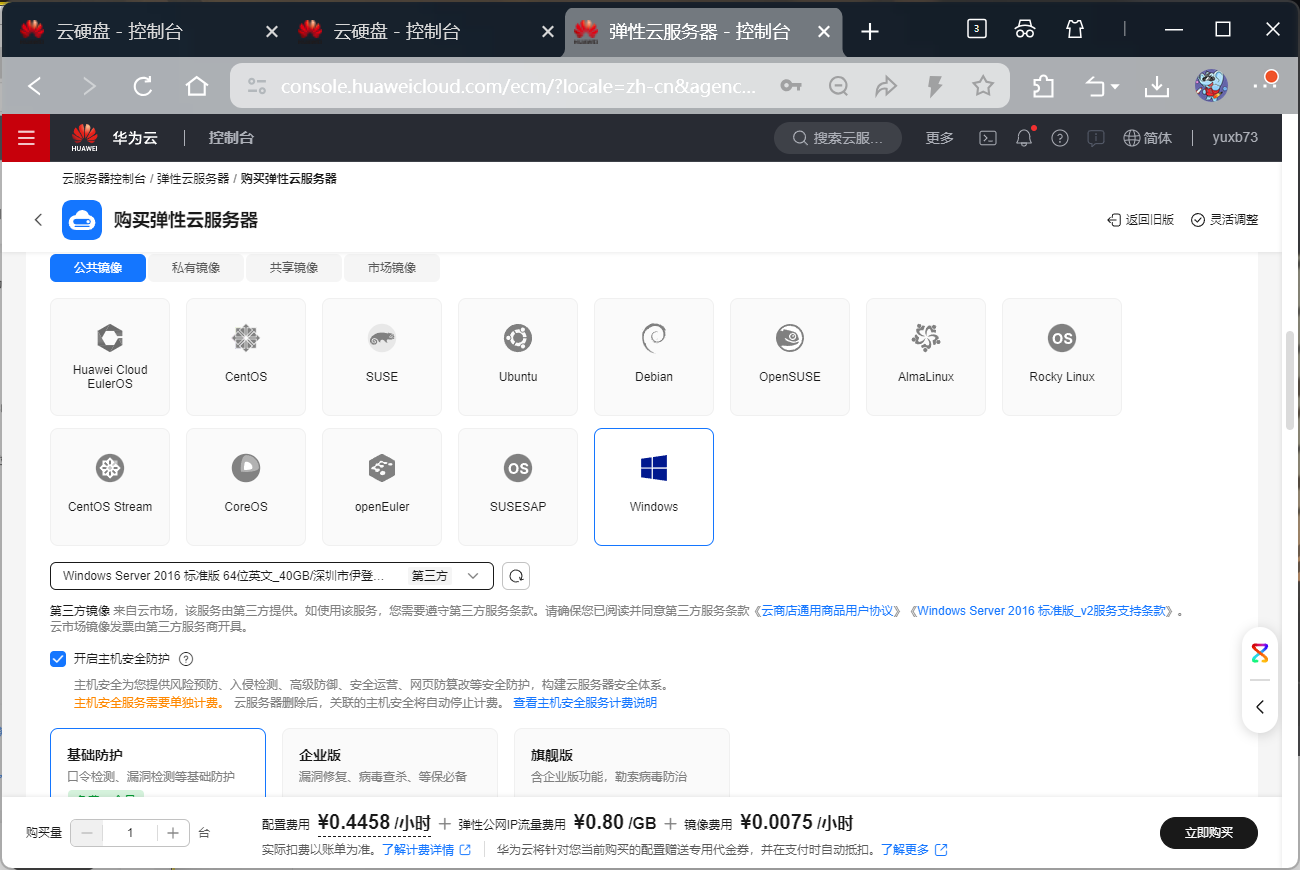Toggle host security protection checkbox

pyautogui.click(x=58, y=659)
